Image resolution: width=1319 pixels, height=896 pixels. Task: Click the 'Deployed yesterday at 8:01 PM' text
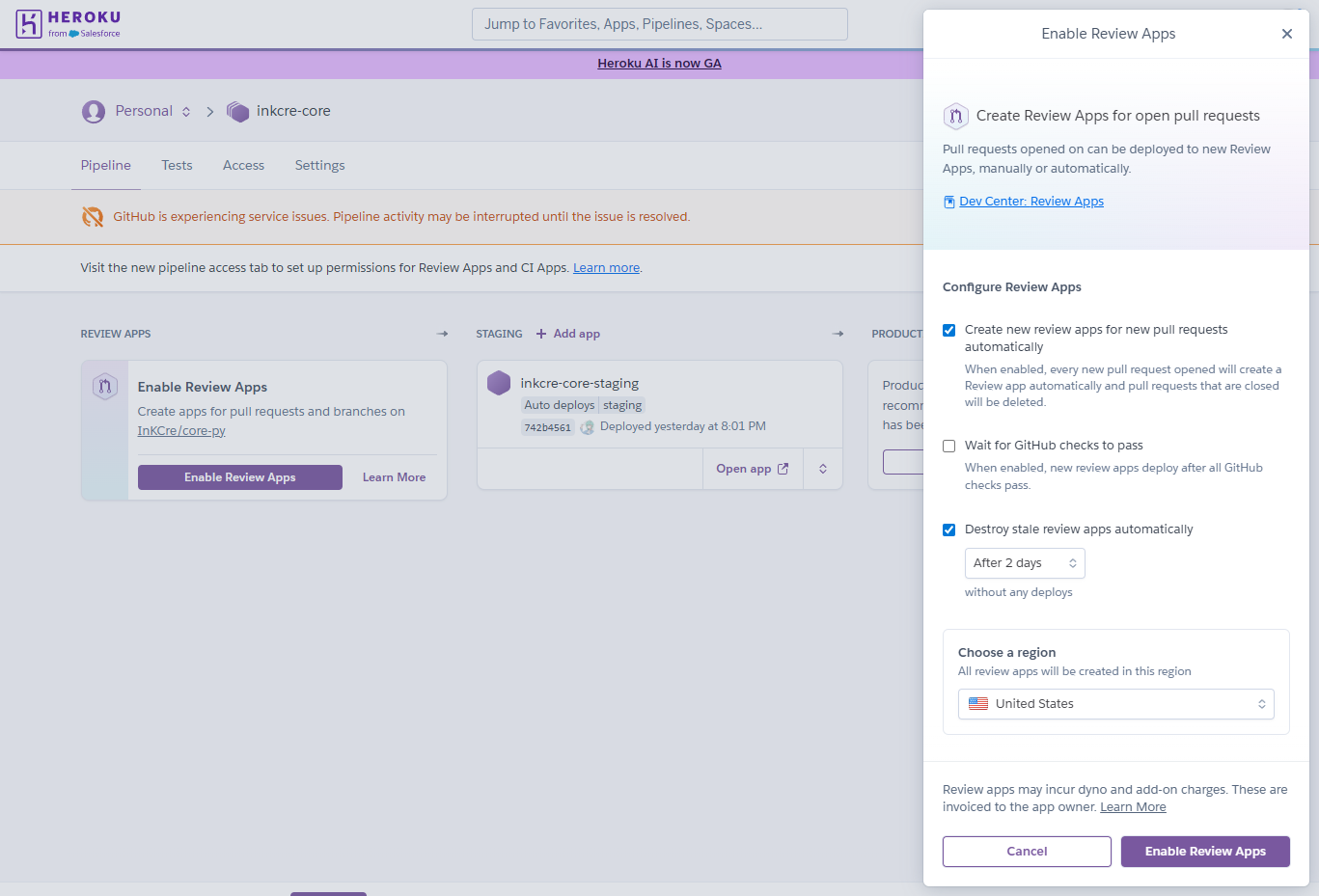[683, 426]
